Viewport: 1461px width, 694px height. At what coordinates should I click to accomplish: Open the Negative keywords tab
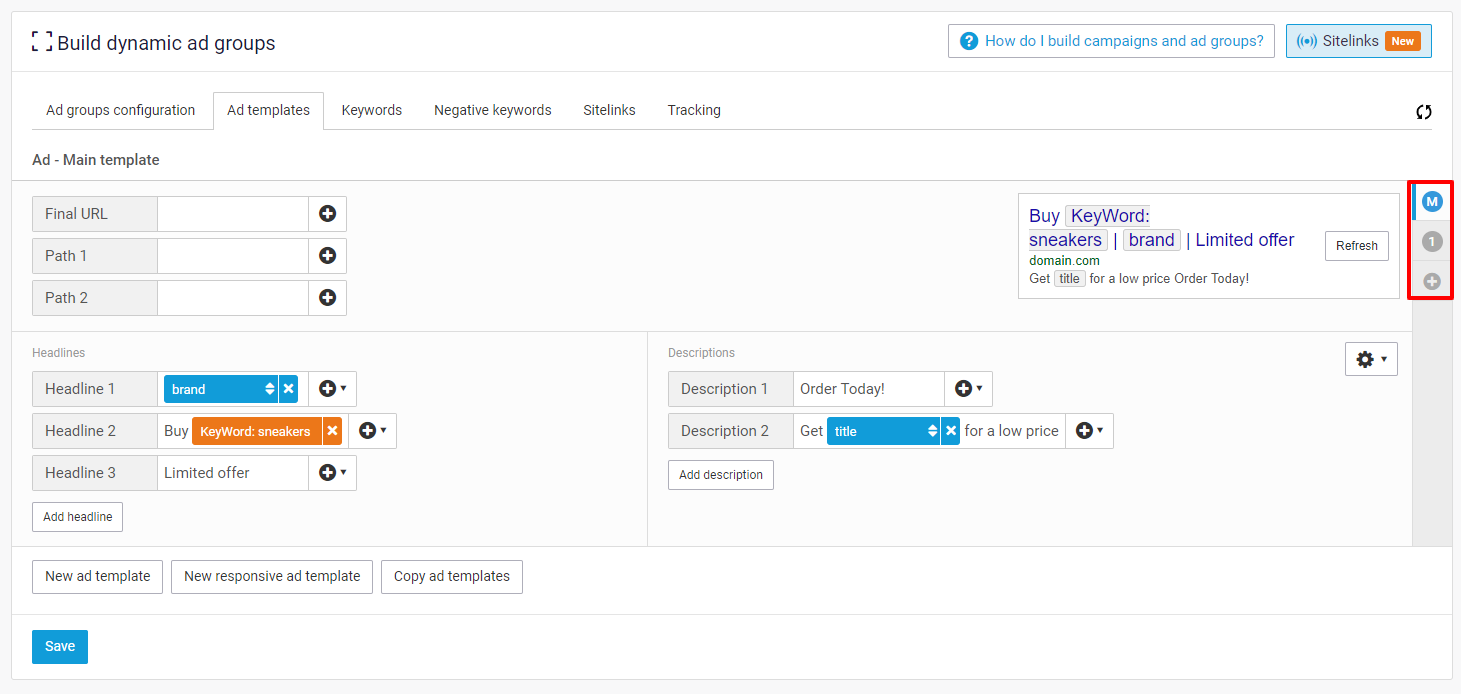pos(492,110)
